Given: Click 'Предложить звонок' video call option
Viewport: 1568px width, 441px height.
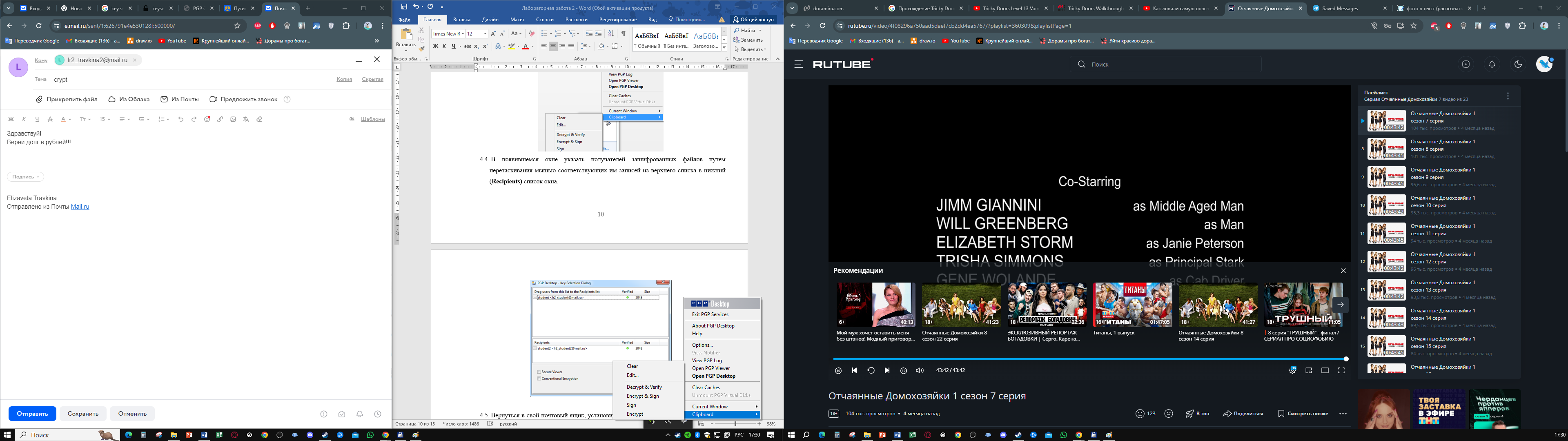Looking at the screenshot, I should coord(243,99).
